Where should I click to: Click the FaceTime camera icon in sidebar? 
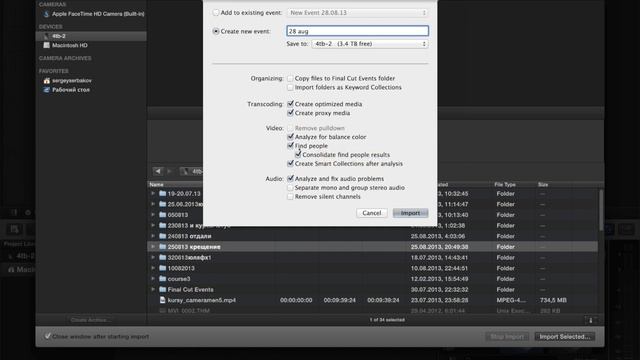tap(46, 14)
